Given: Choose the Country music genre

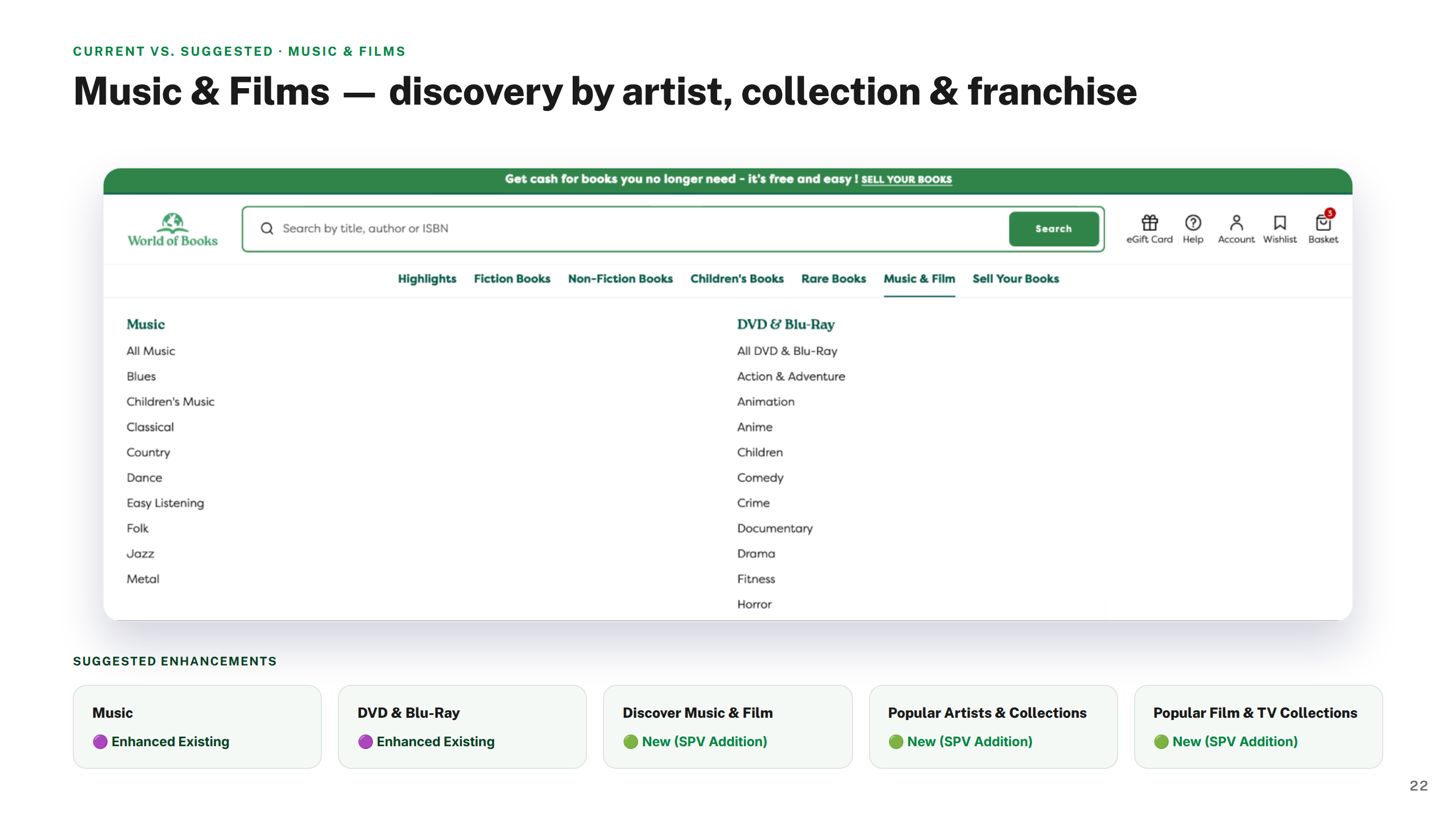Looking at the screenshot, I should 148,453.
